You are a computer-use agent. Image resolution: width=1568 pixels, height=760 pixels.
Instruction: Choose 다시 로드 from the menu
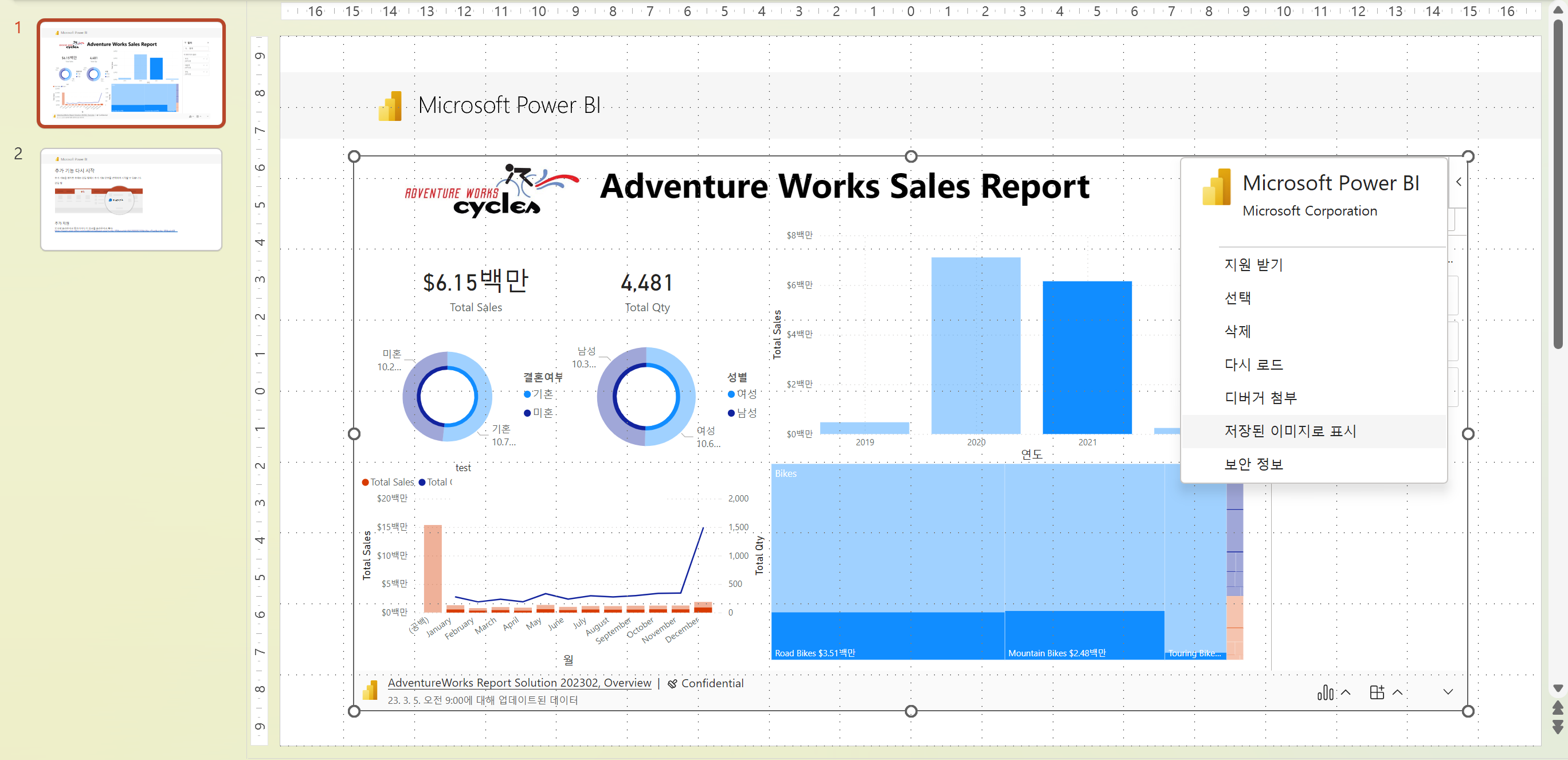1253,365
